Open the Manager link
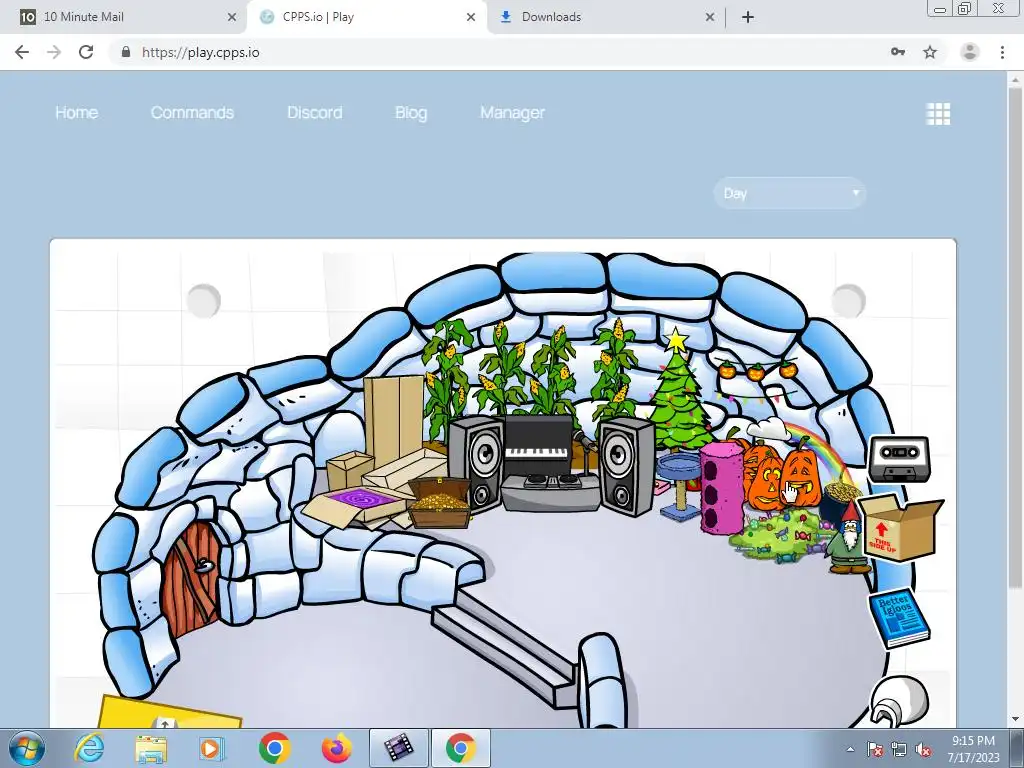 pos(512,112)
